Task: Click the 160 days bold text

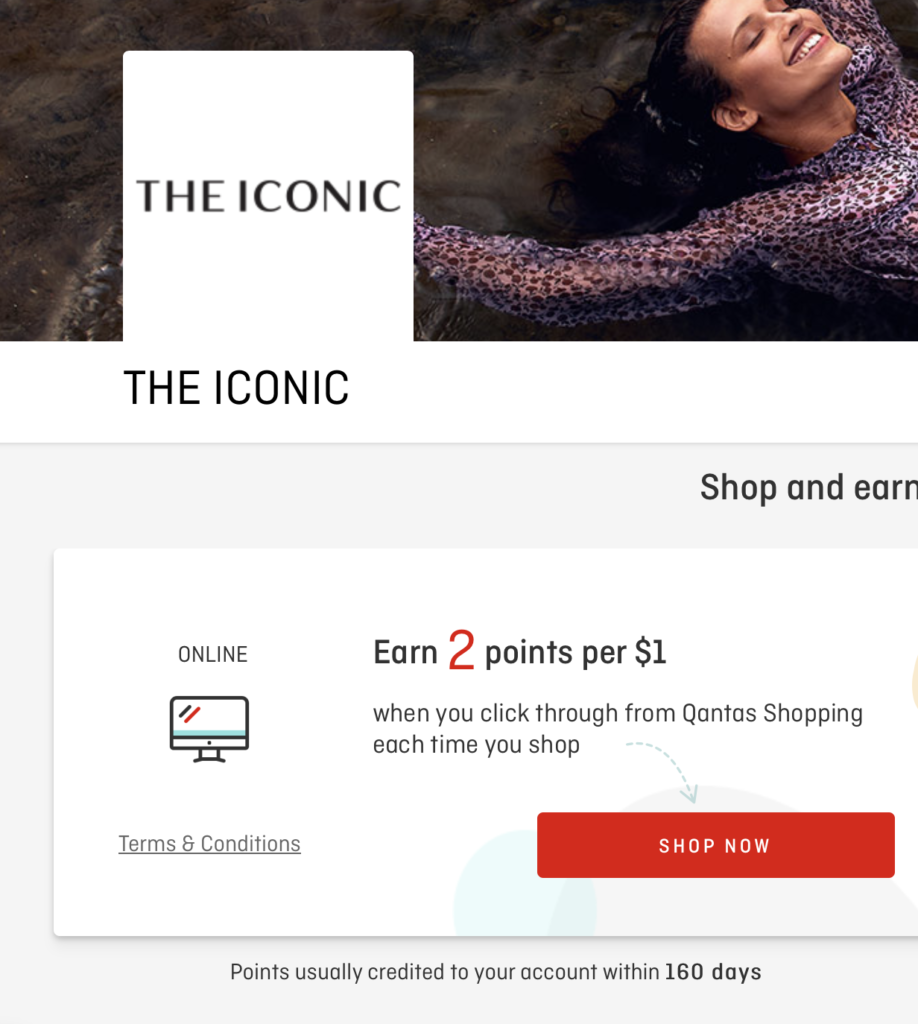Action: [713, 972]
